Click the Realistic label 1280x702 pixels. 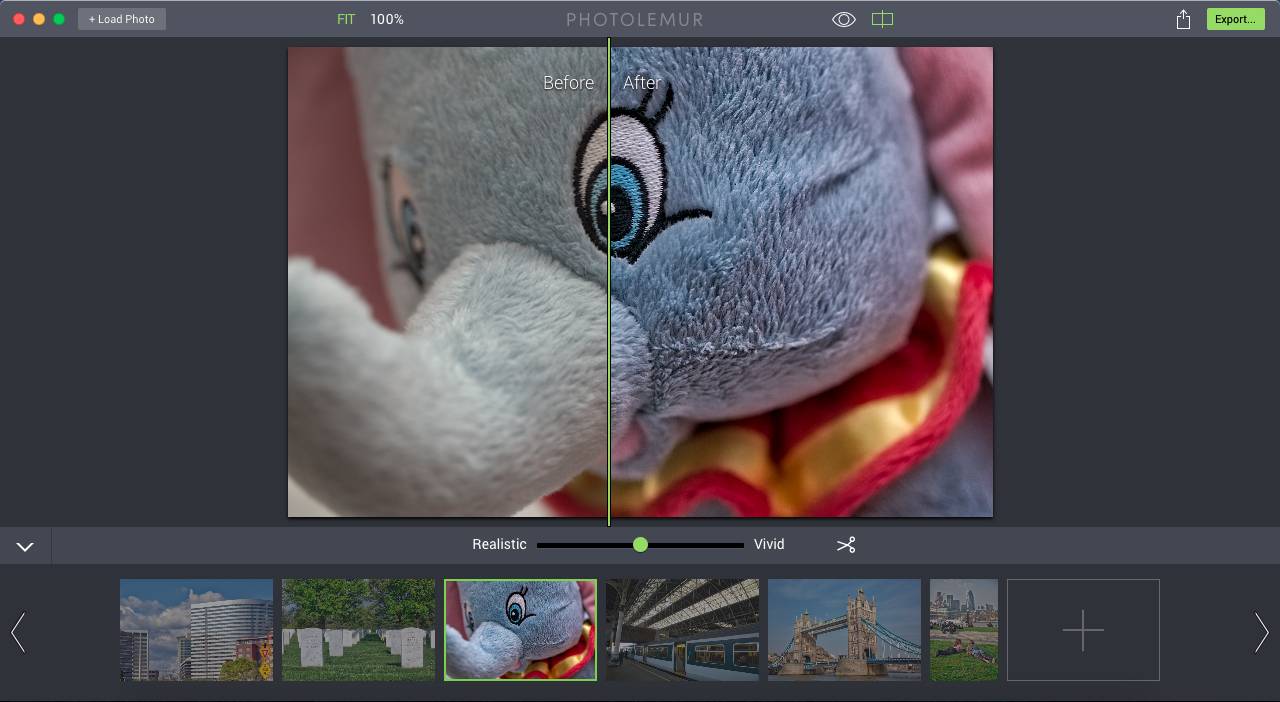[499, 544]
